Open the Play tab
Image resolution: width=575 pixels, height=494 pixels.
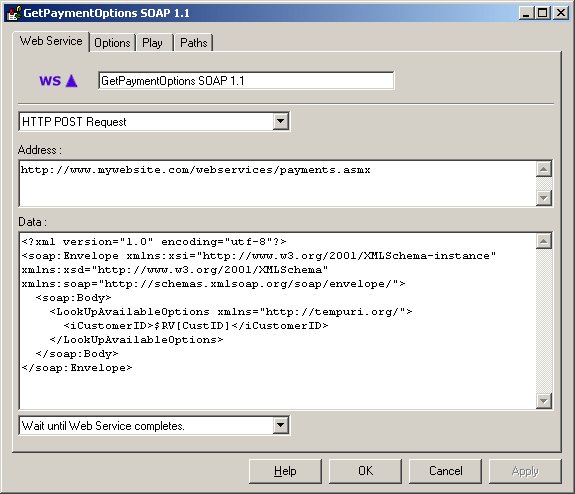coord(153,43)
